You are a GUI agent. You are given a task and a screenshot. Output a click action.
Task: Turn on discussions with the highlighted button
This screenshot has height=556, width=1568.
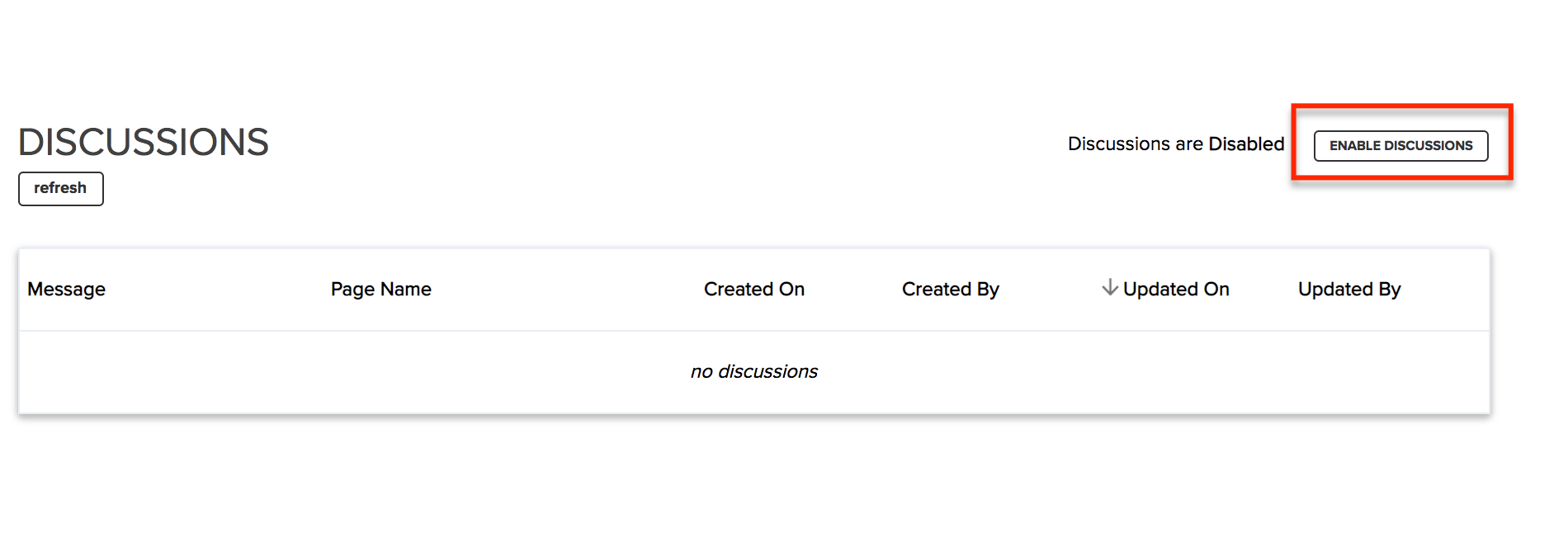1400,146
